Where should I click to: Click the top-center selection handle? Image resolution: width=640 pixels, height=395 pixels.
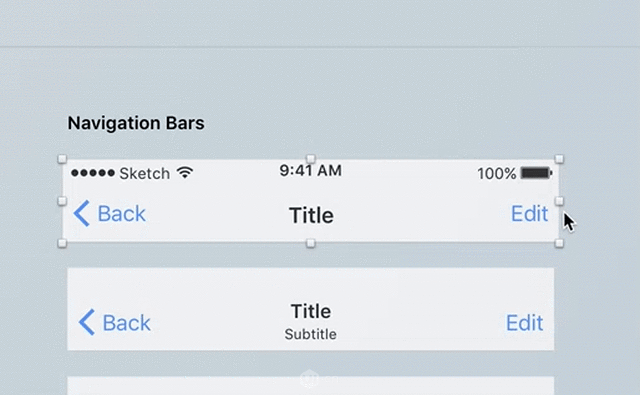tap(311, 159)
